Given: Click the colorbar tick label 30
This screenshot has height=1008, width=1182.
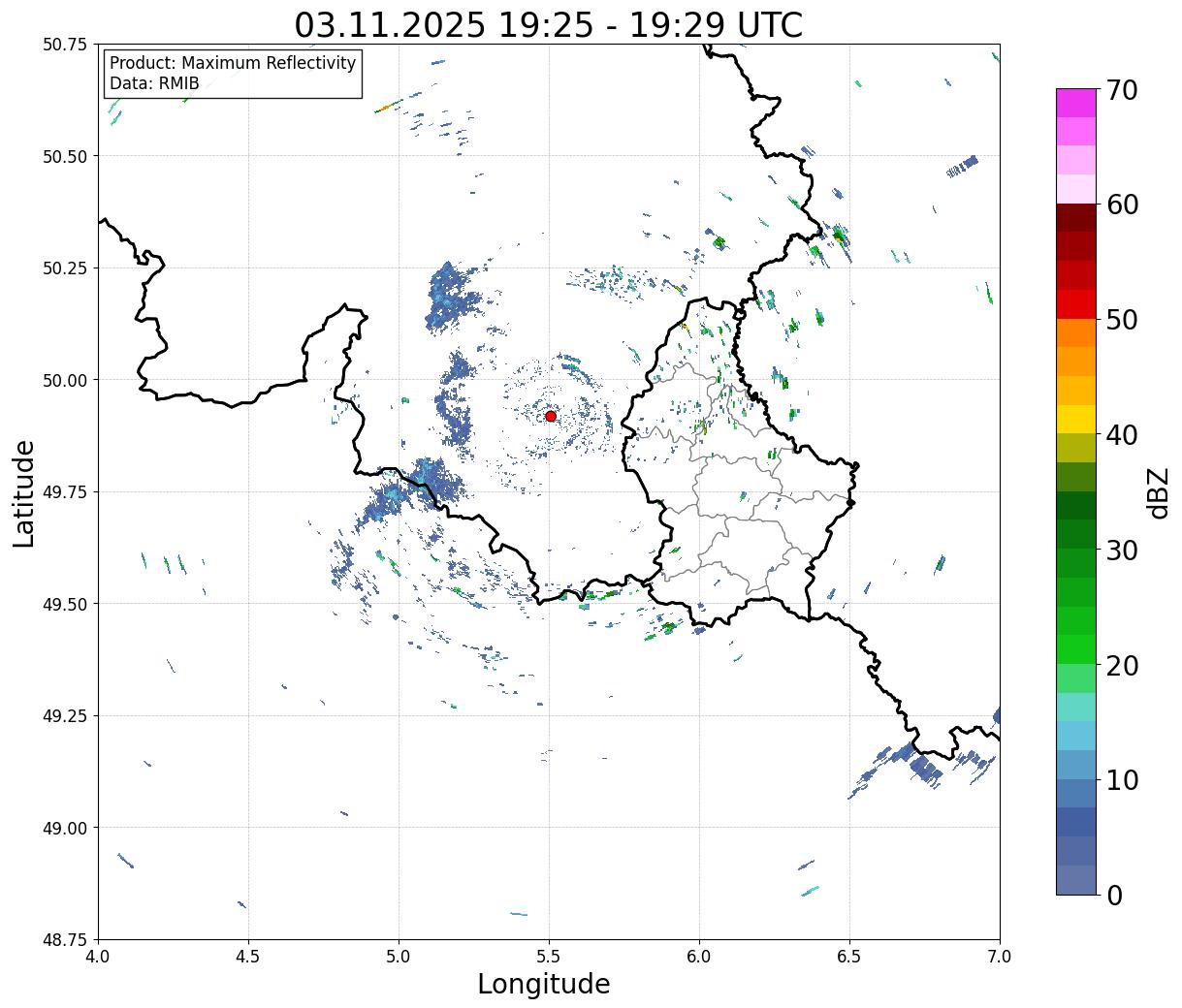Looking at the screenshot, I should 1123,551.
